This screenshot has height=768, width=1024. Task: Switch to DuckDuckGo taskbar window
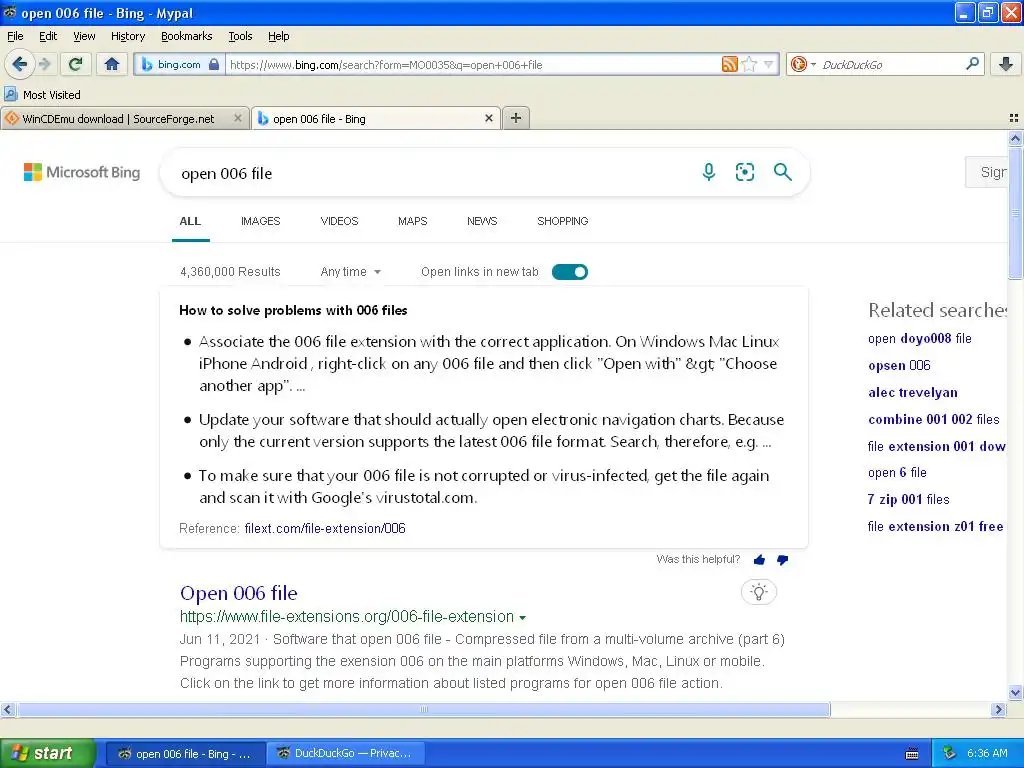[348, 754]
